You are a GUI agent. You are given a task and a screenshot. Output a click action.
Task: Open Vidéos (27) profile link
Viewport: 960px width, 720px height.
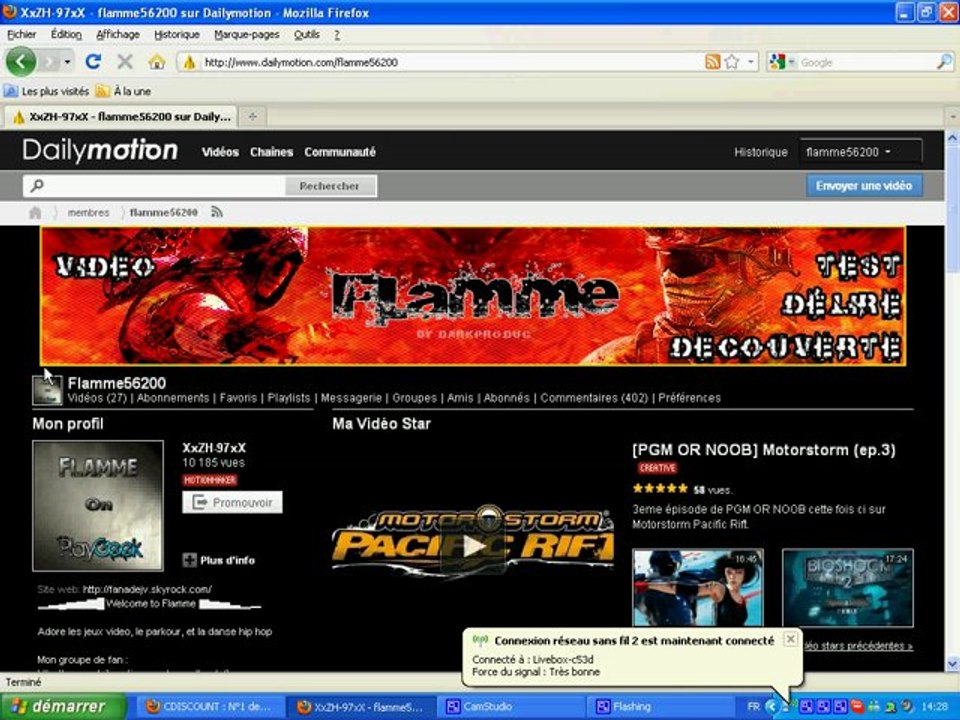pos(97,398)
